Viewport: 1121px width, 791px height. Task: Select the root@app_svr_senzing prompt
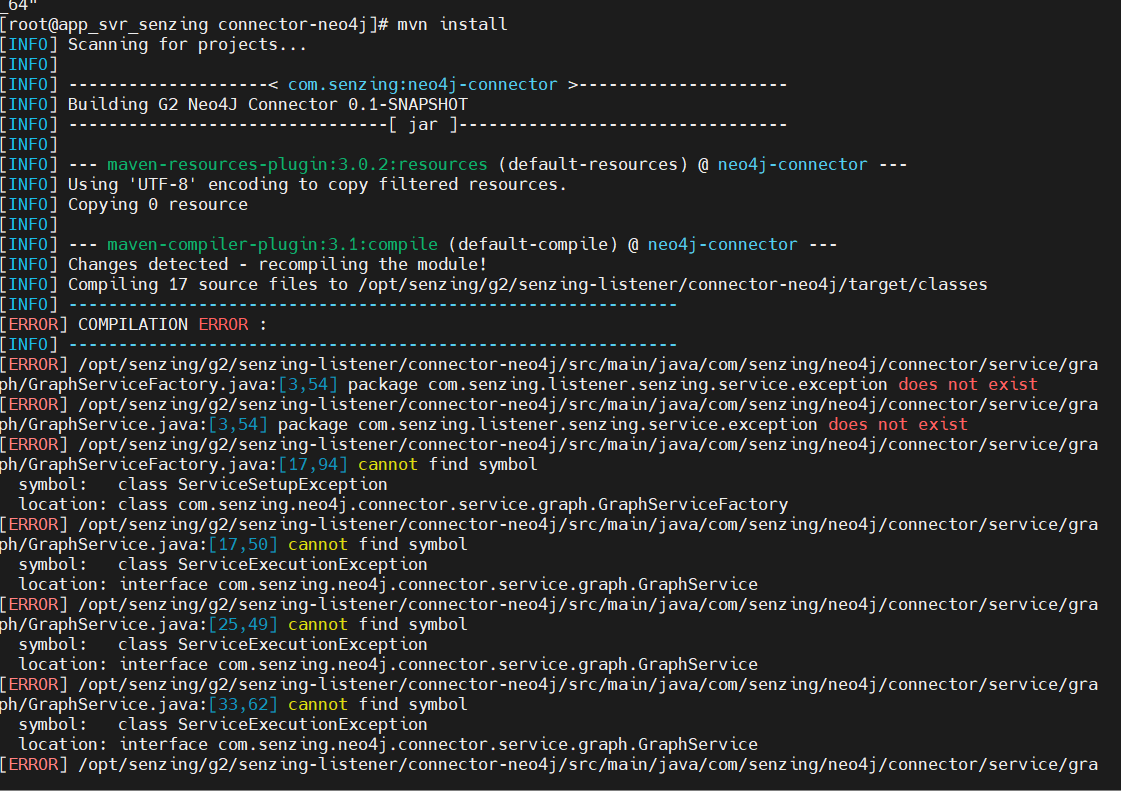click(108, 24)
